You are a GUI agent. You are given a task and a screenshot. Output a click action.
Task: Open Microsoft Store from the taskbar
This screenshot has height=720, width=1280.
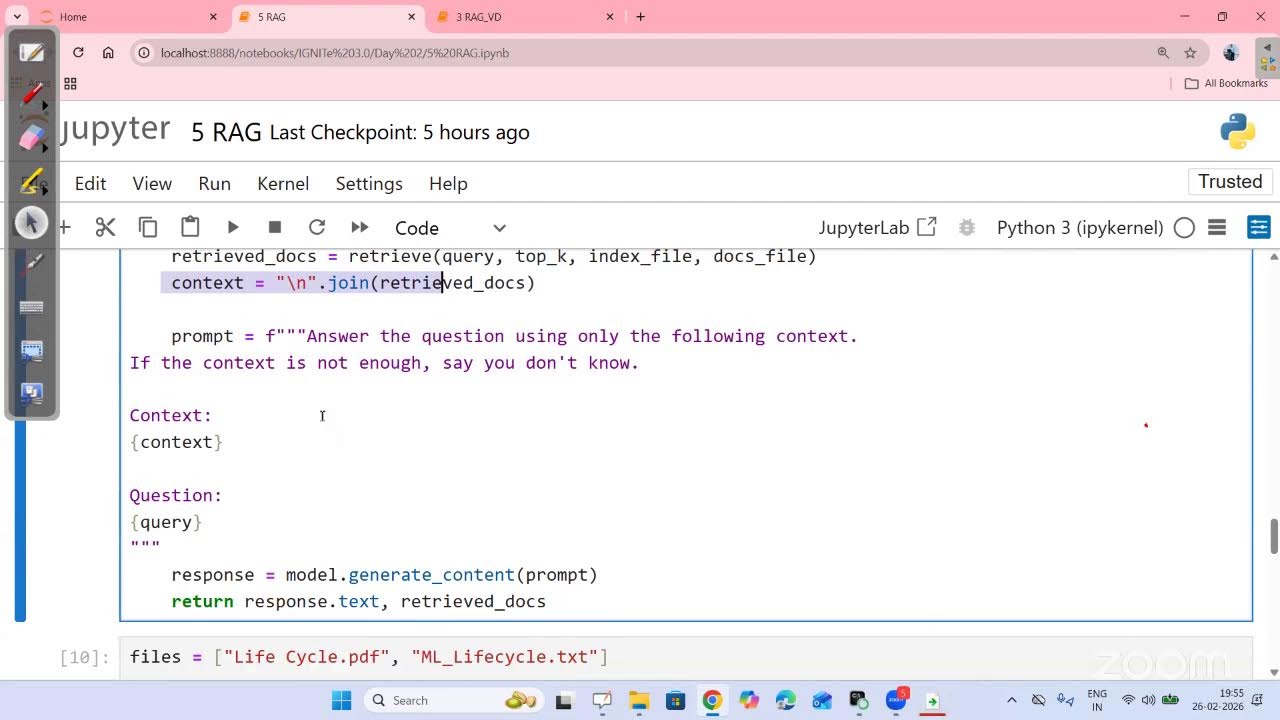[676, 700]
